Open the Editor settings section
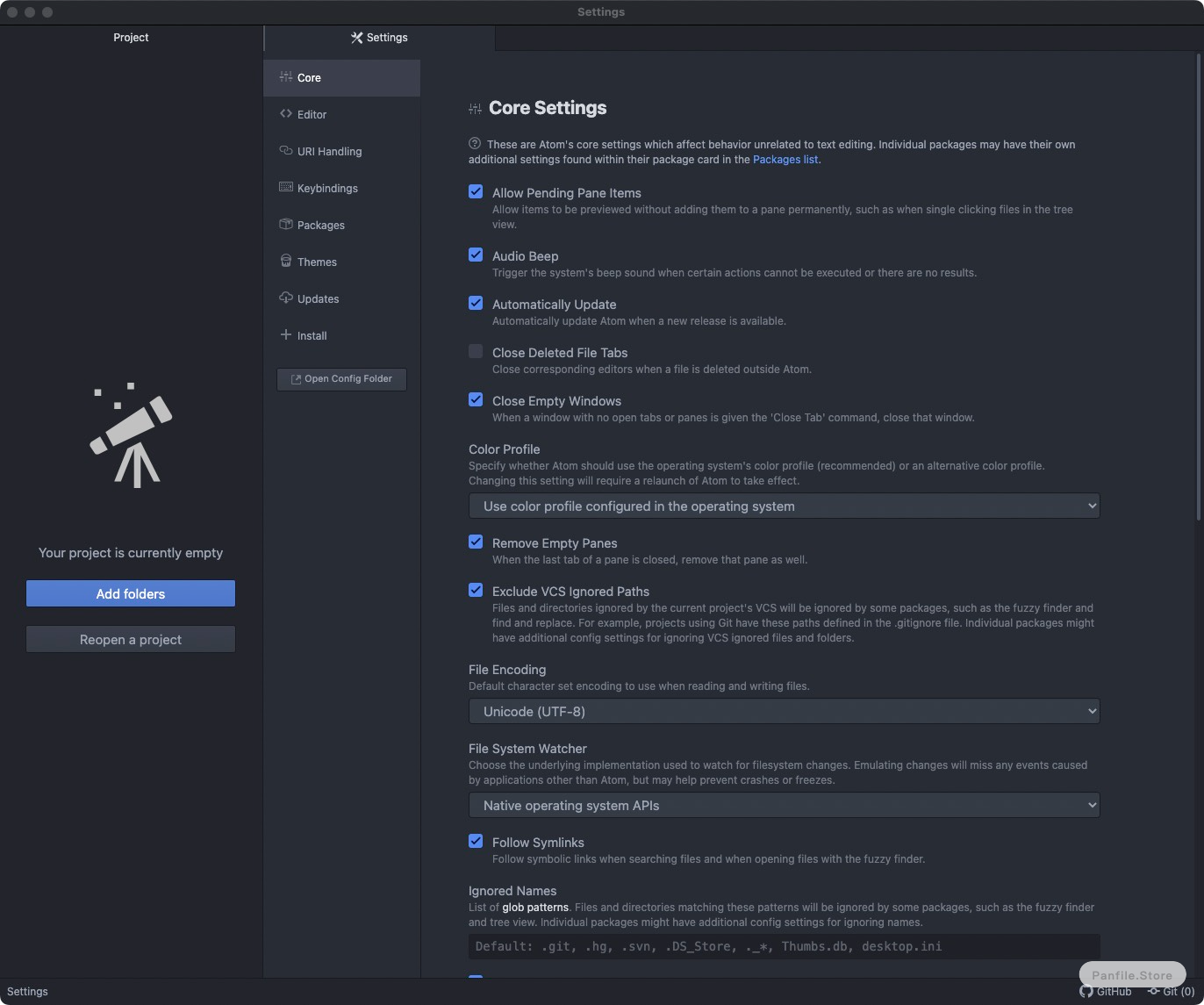Screen dimensions: 1204x1005 341,114
